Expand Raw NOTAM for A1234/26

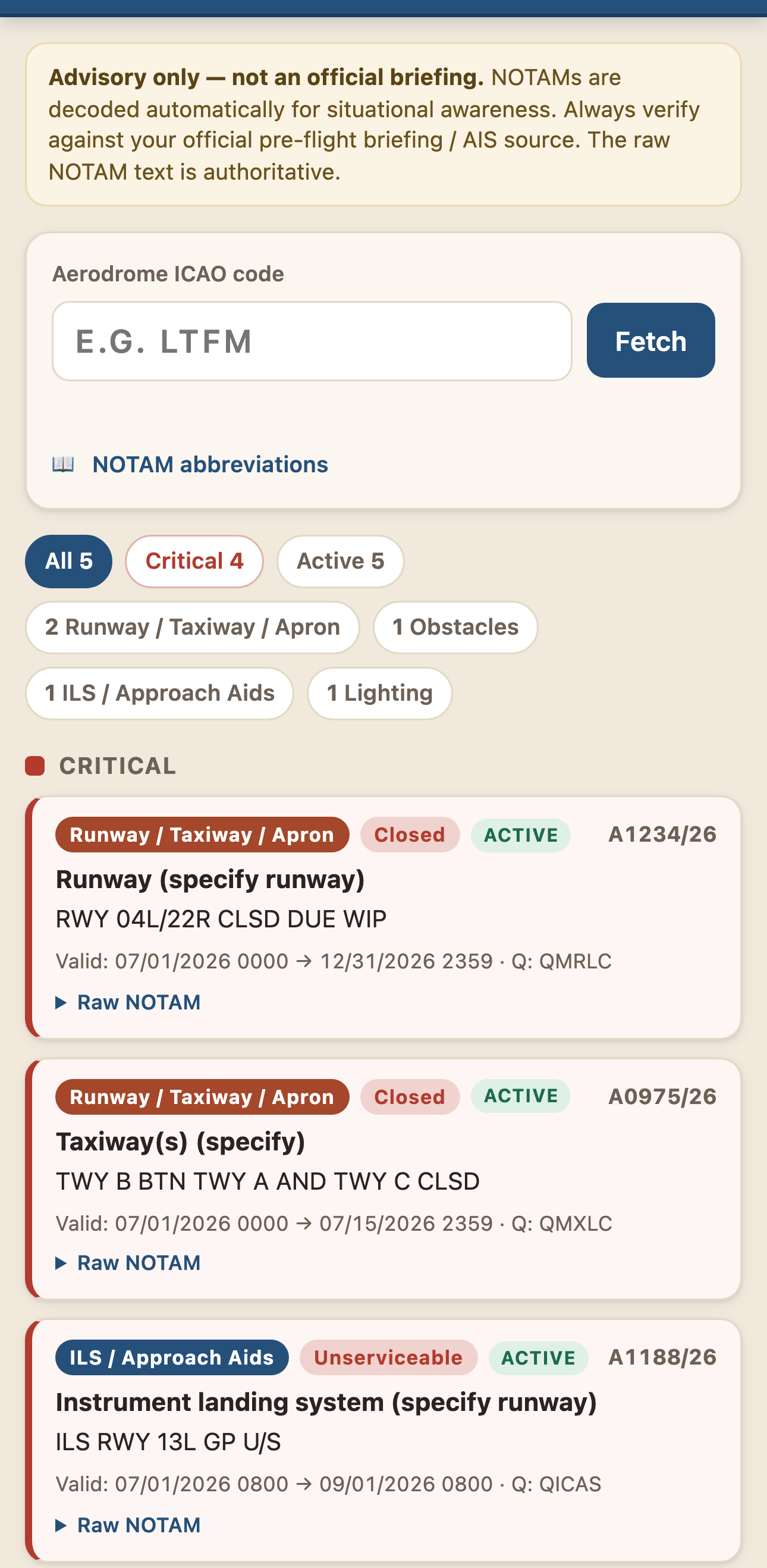pyautogui.click(x=128, y=1002)
